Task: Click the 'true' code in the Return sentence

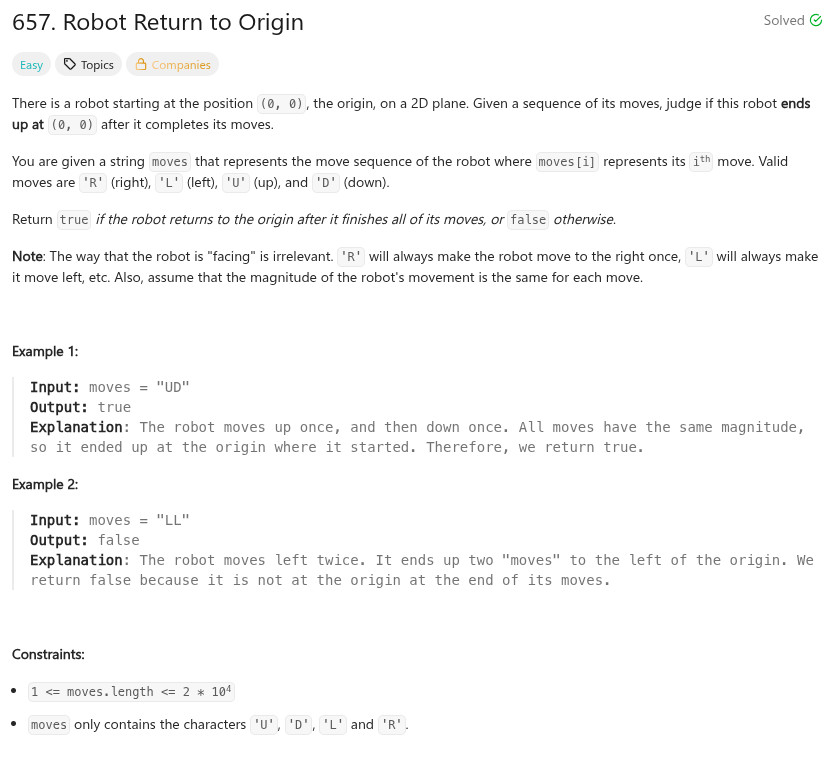Action: pos(74,220)
